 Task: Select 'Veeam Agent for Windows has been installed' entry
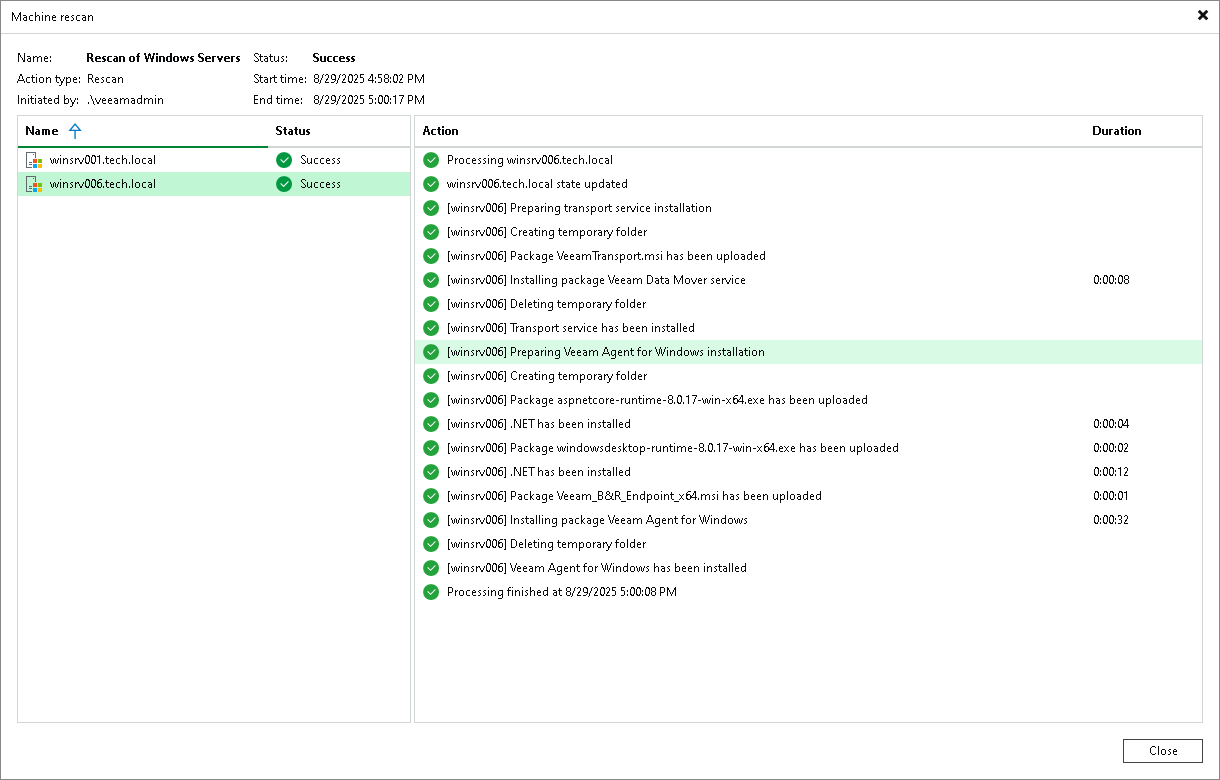[808, 568]
